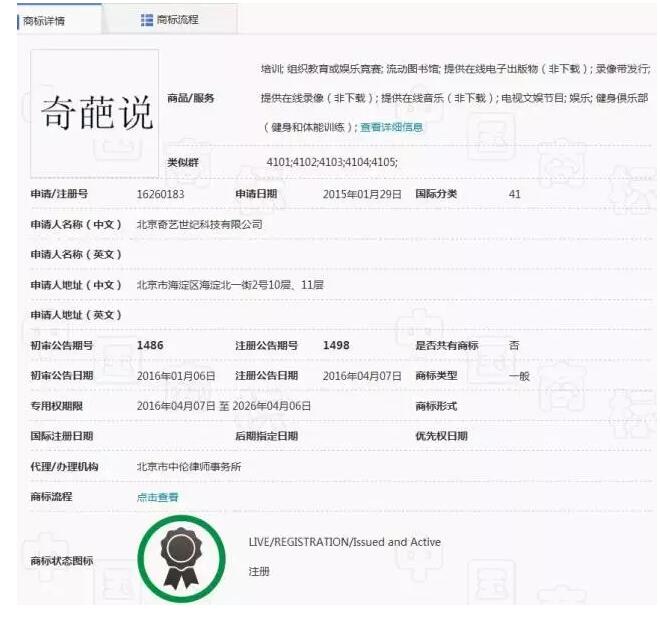Select the address 北京市海淀区海淀北一街2号10层、11层

tap(230, 285)
